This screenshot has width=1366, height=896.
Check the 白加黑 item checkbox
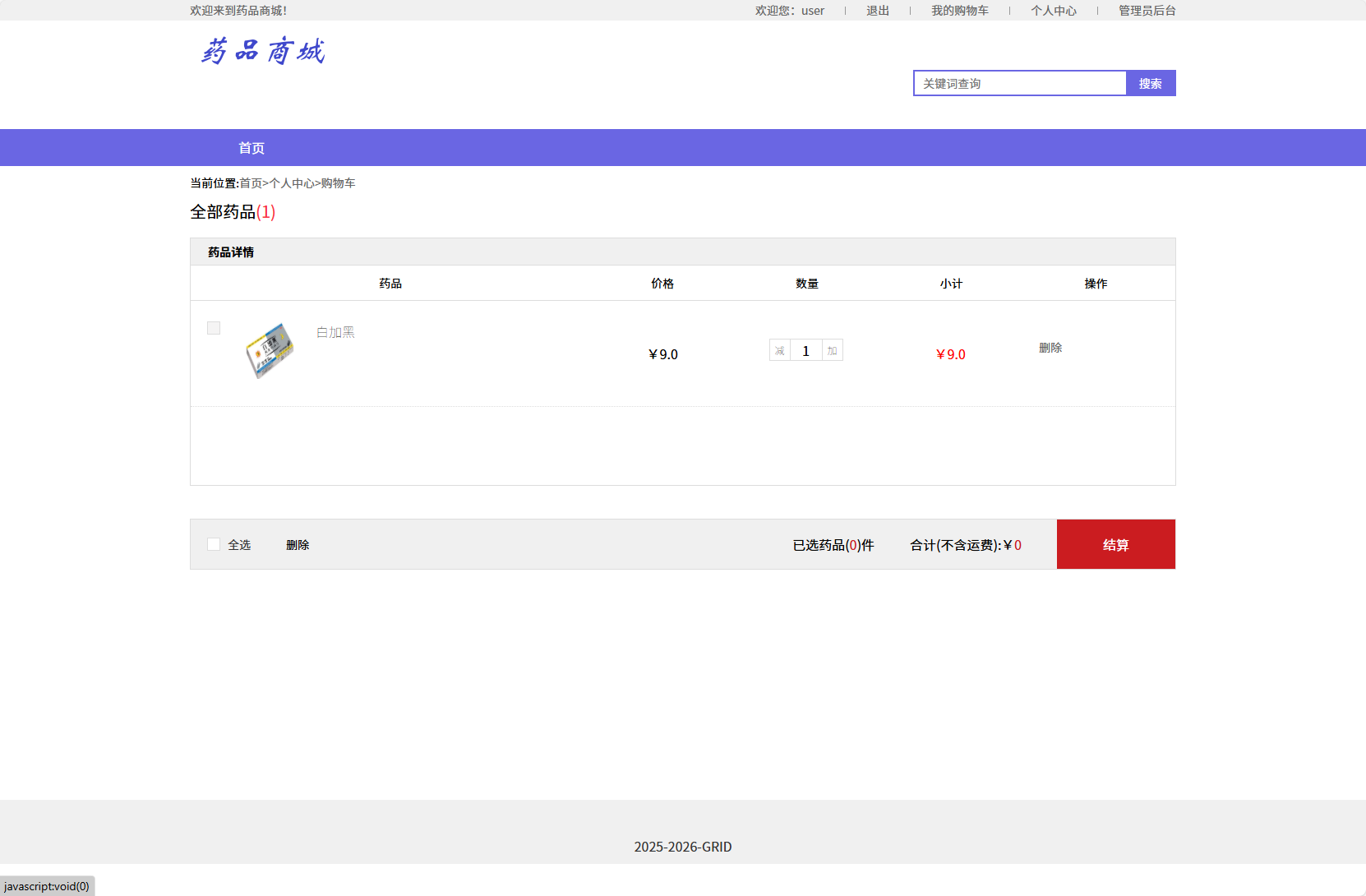click(214, 328)
